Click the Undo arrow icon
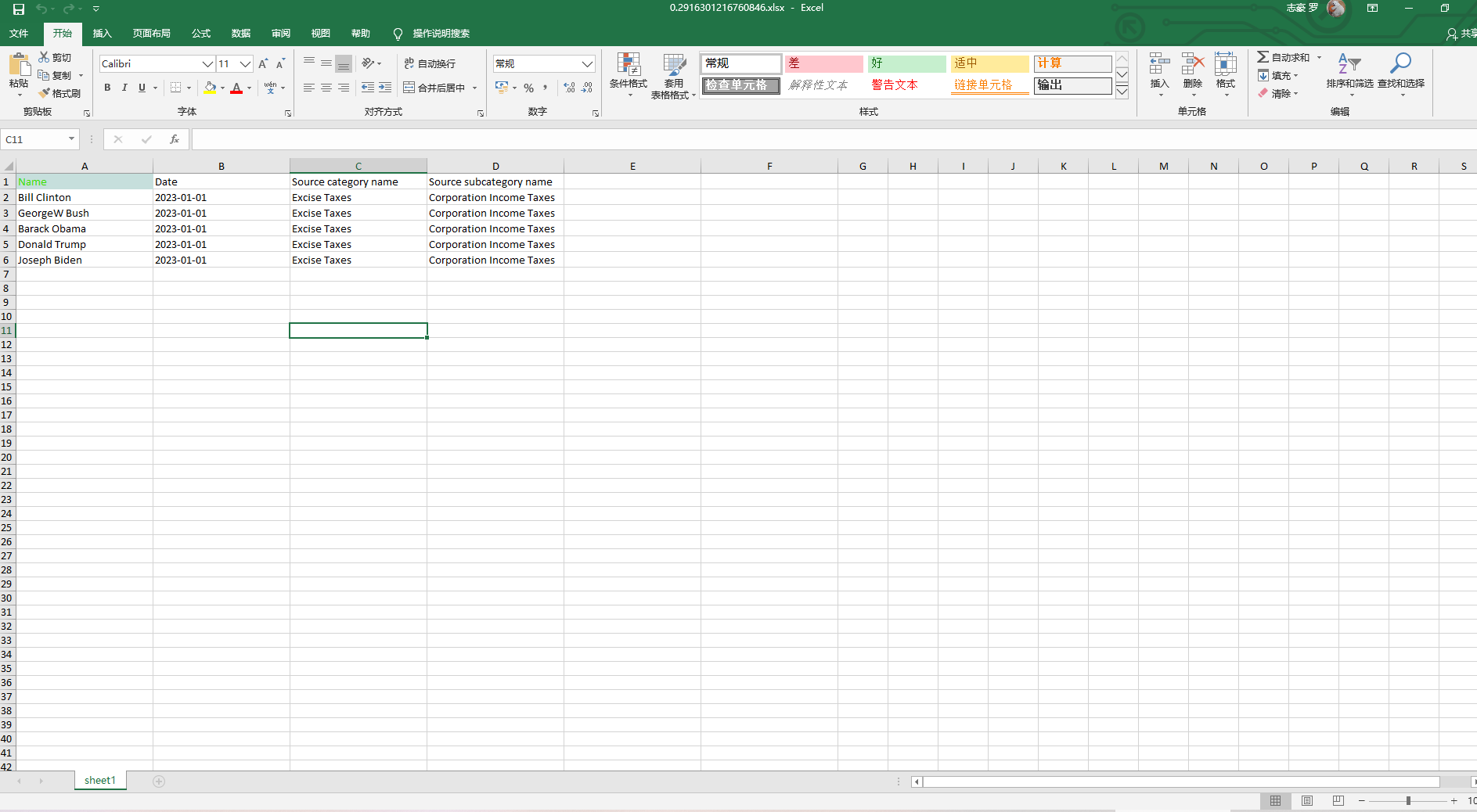Screen dimensions: 1477x812 pyautogui.click(x=41, y=9)
